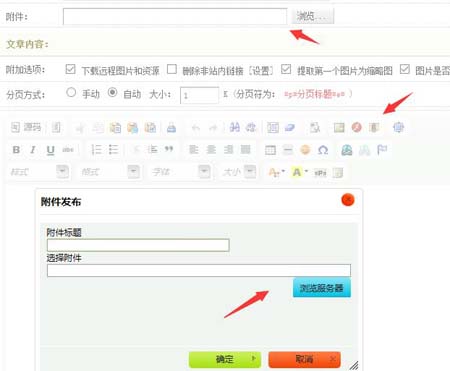Open the text color picker
Viewport: 450px width, 371px height.
tap(277, 172)
